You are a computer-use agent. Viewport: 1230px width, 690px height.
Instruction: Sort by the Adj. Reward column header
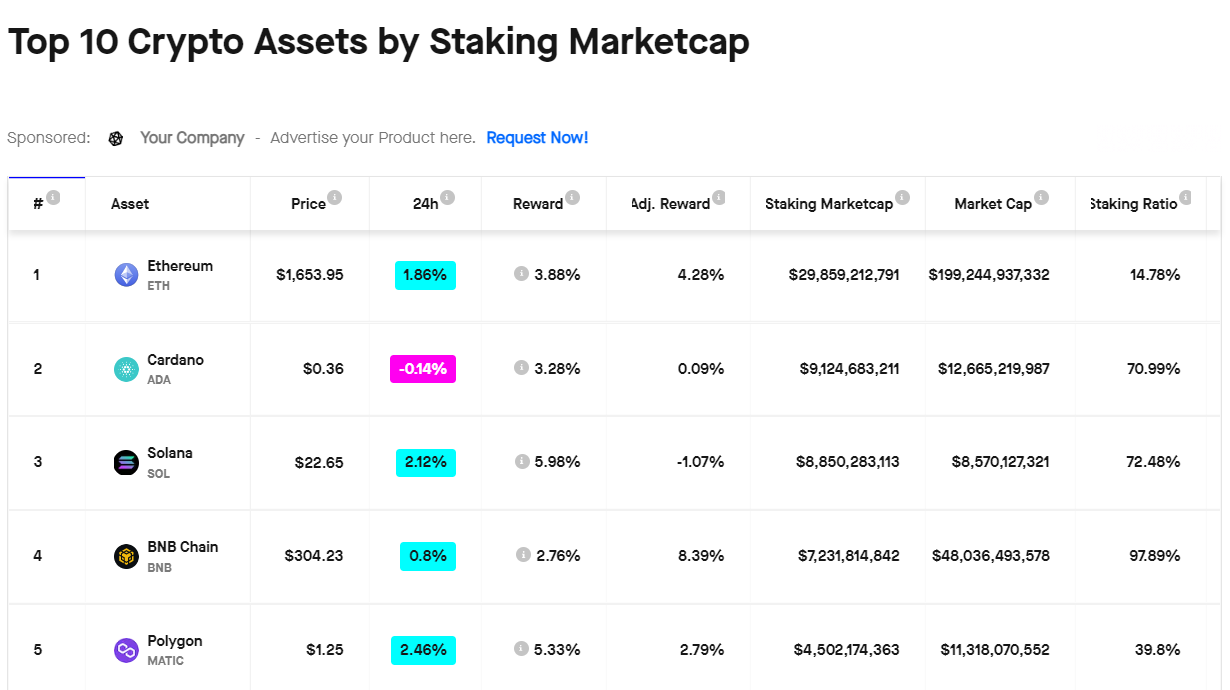point(671,204)
